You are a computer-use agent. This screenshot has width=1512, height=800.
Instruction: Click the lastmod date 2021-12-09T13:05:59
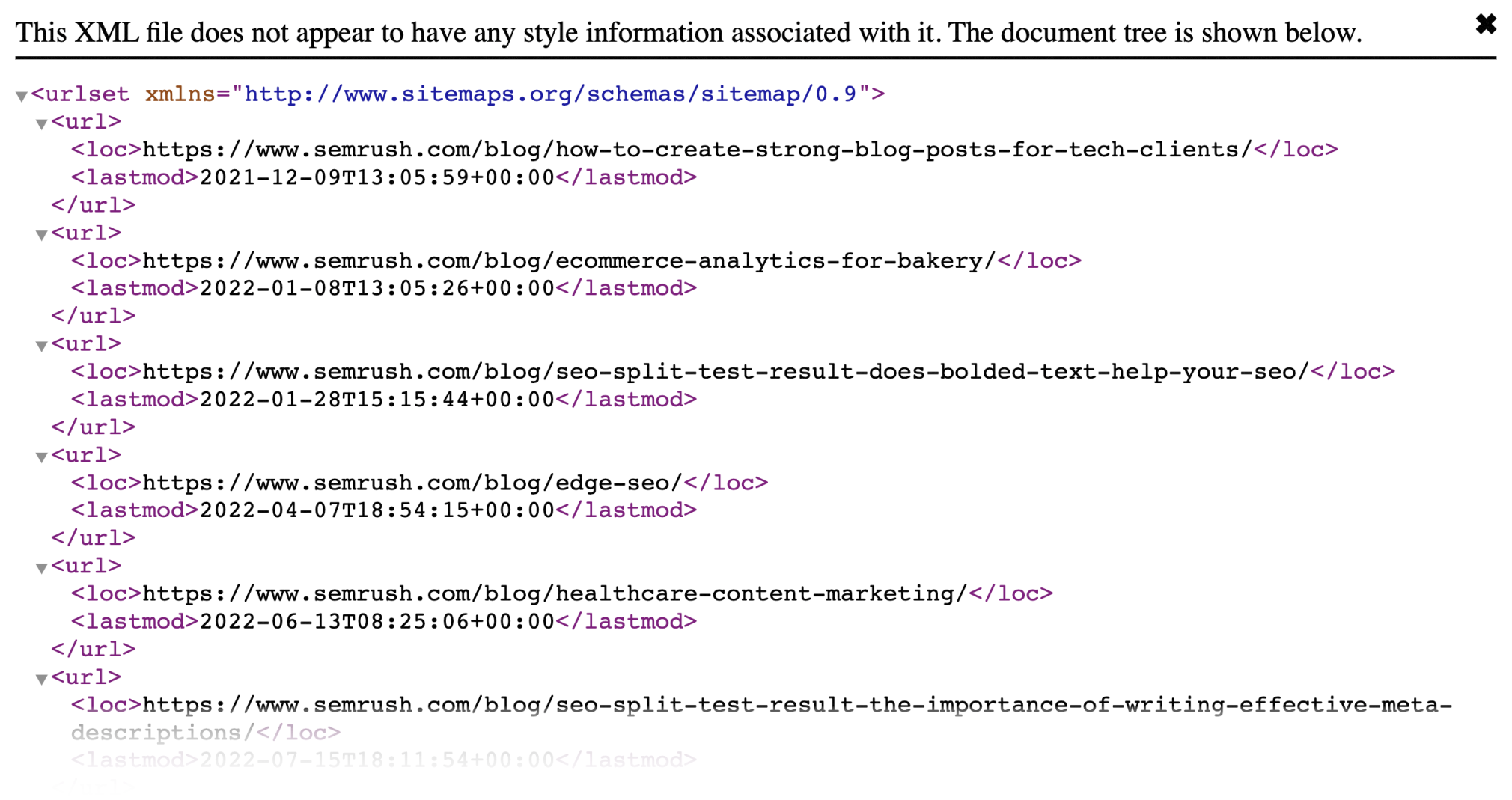[377, 177]
